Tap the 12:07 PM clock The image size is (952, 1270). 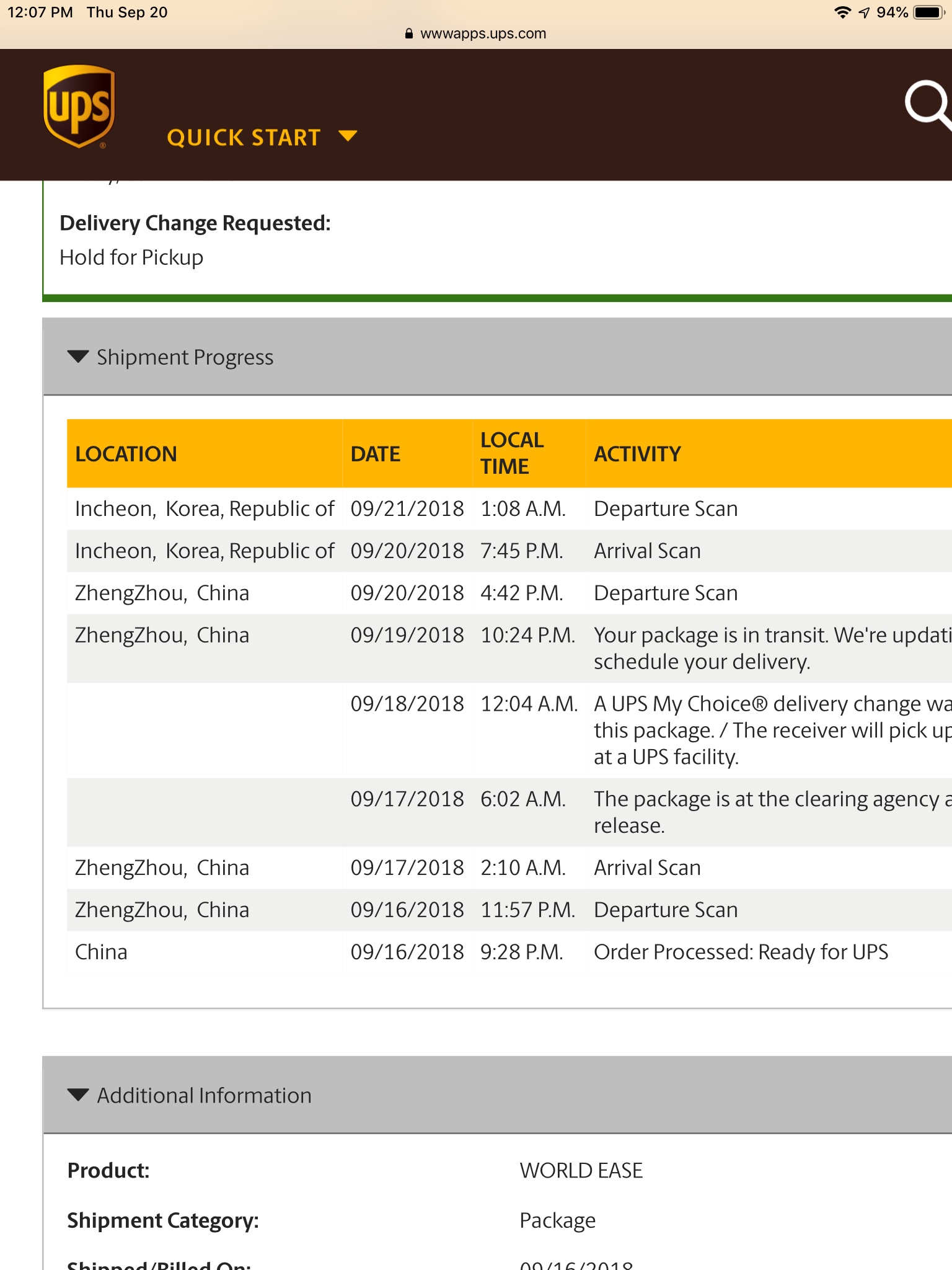pyautogui.click(x=40, y=12)
